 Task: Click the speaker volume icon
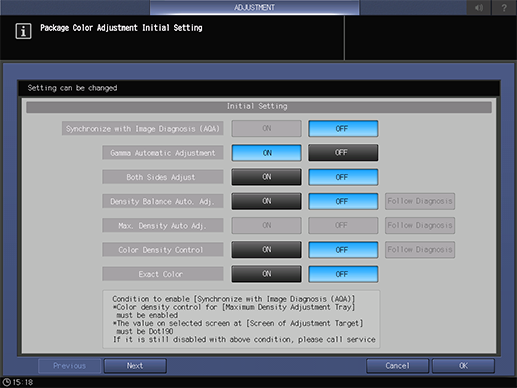[x=479, y=7]
